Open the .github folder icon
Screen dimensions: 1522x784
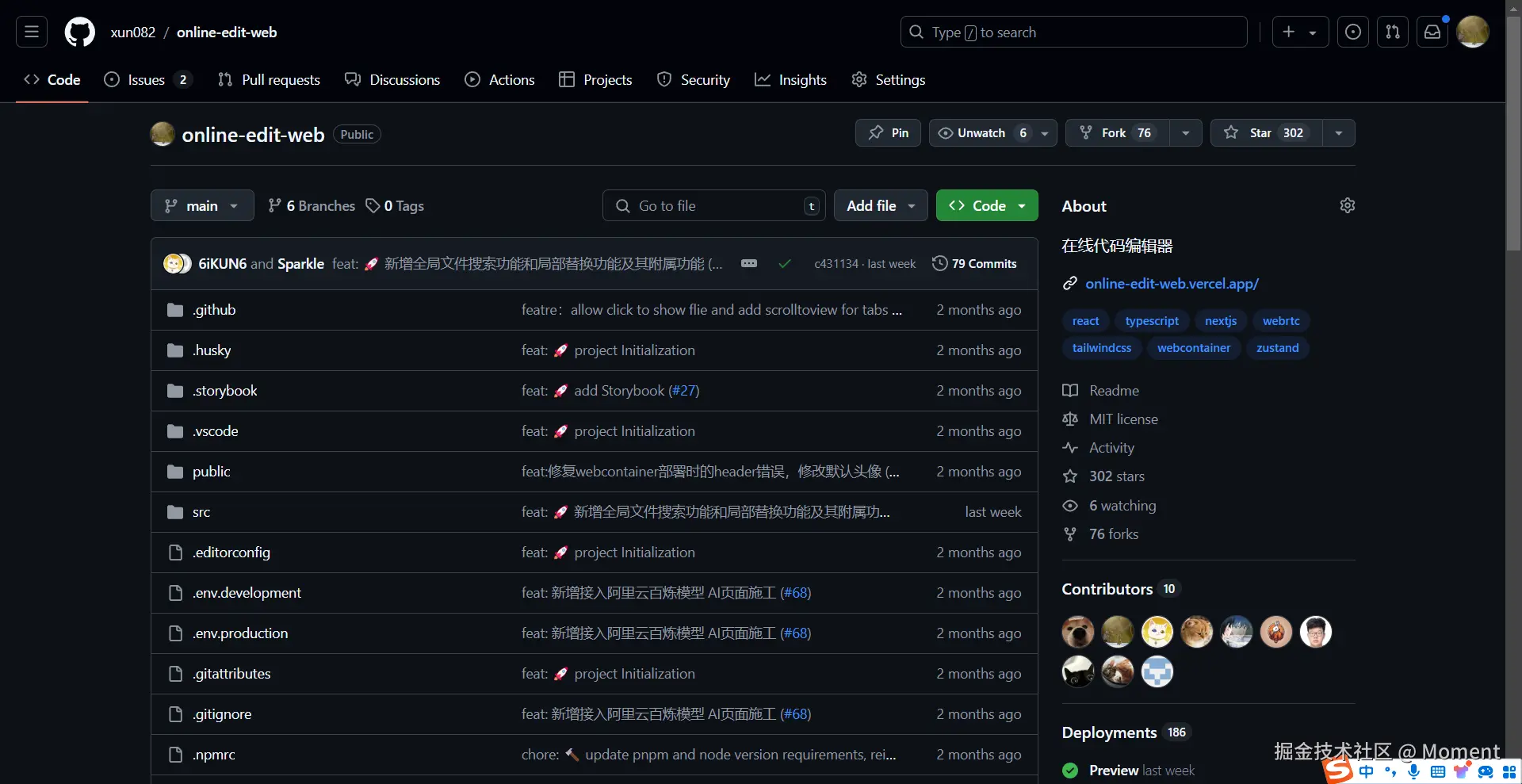[175, 310]
